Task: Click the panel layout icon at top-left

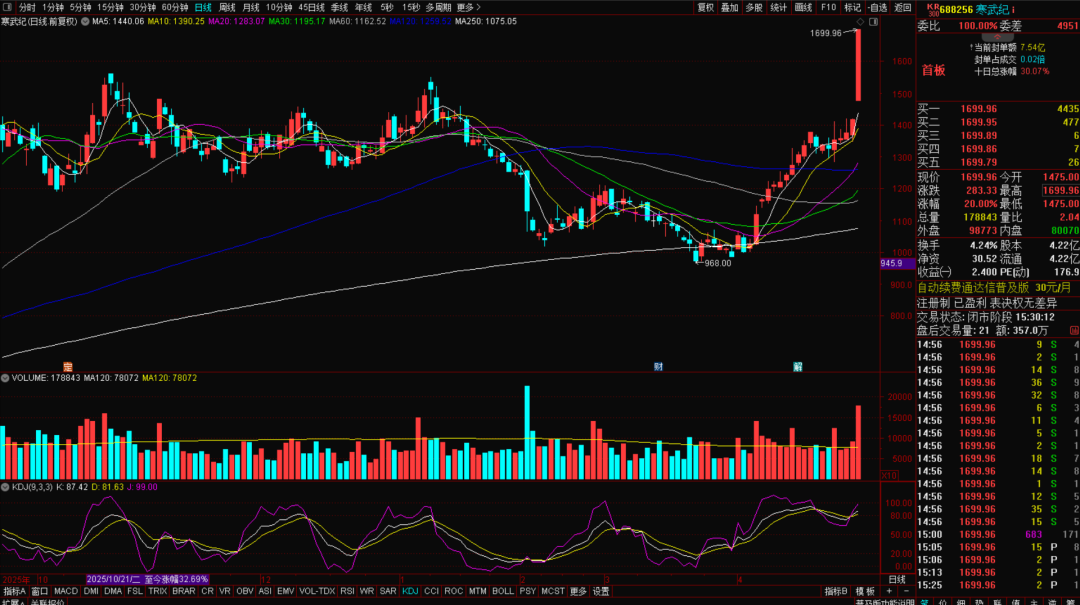Action: [9, 7]
